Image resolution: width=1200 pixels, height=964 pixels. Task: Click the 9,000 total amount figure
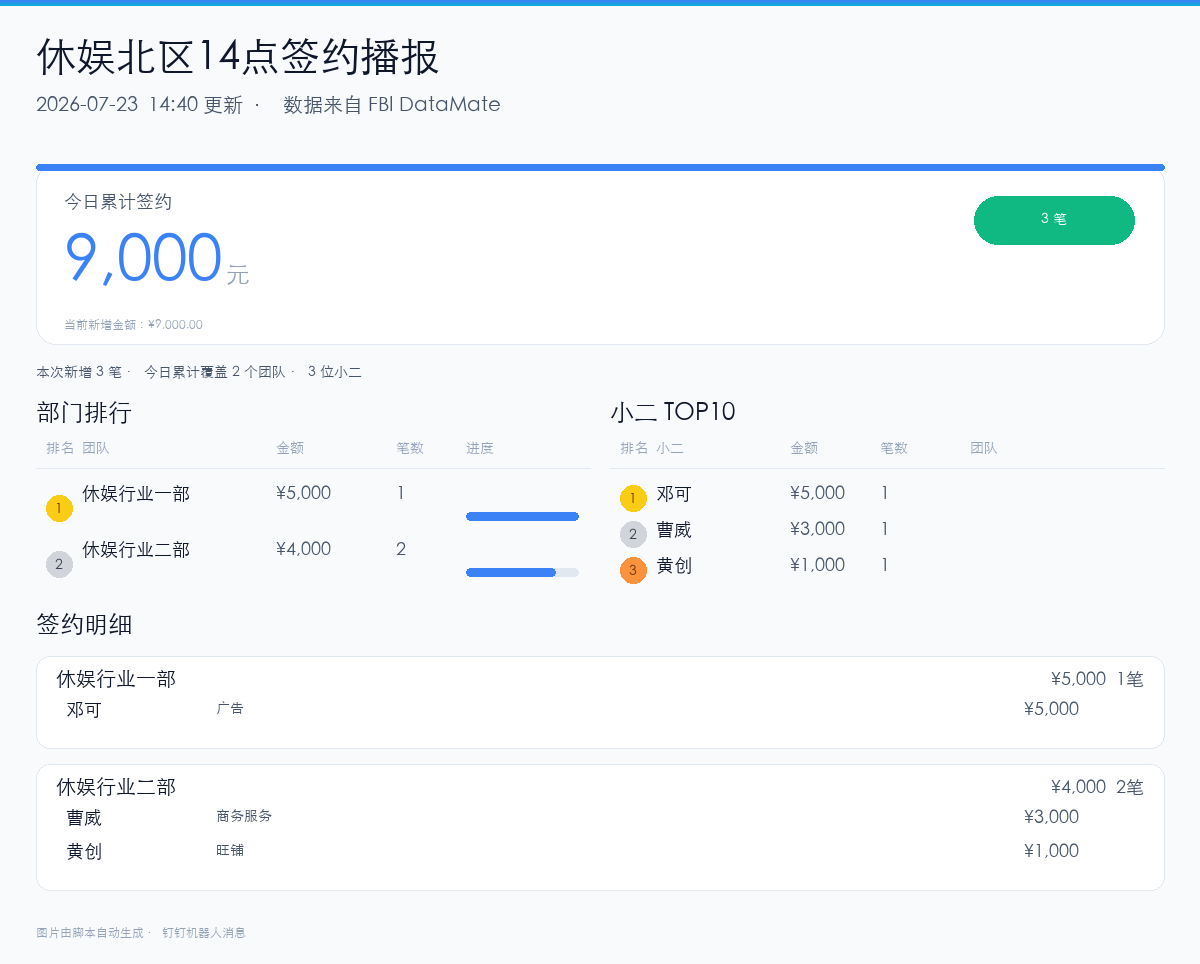pyautogui.click(x=143, y=258)
